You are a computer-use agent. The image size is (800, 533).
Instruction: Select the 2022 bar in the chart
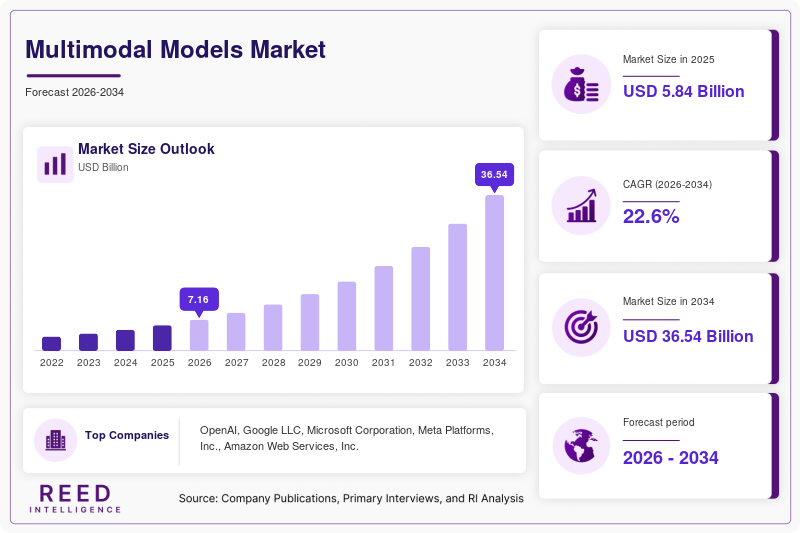click(x=52, y=344)
